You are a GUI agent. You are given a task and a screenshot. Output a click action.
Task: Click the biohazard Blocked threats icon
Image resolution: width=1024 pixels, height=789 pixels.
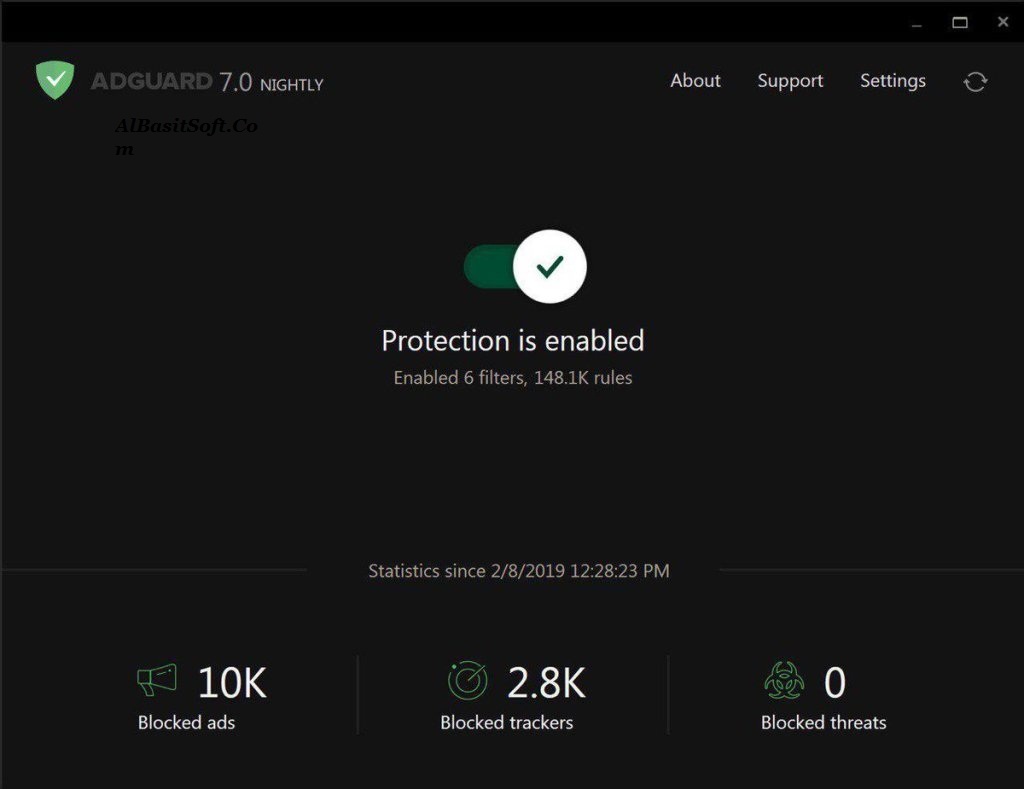784,682
